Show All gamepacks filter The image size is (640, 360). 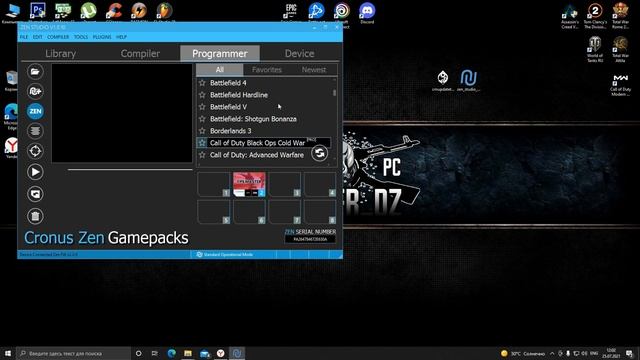(220, 70)
